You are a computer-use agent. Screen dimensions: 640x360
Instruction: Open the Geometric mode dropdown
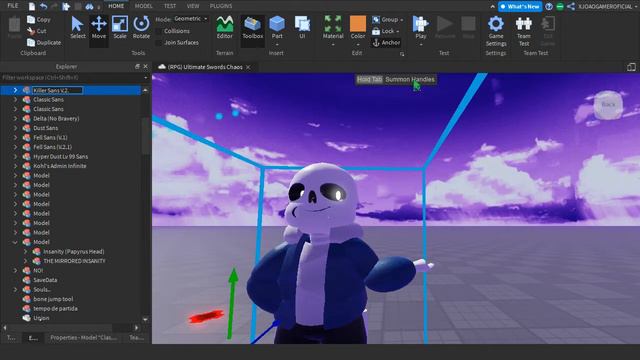pos(191,19)
